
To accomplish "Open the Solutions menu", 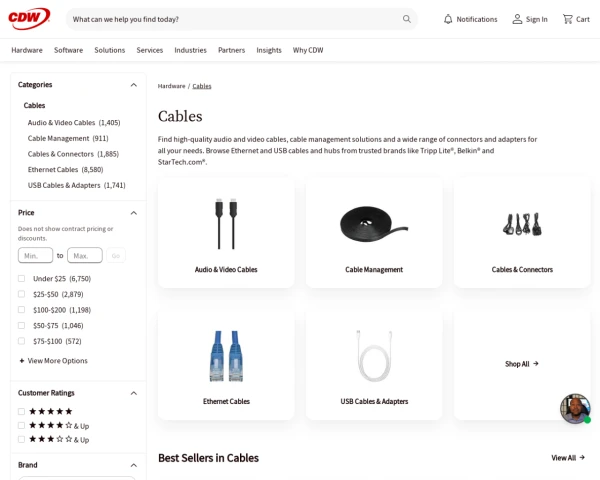I will pyautogui.click(x=110, y=50).
